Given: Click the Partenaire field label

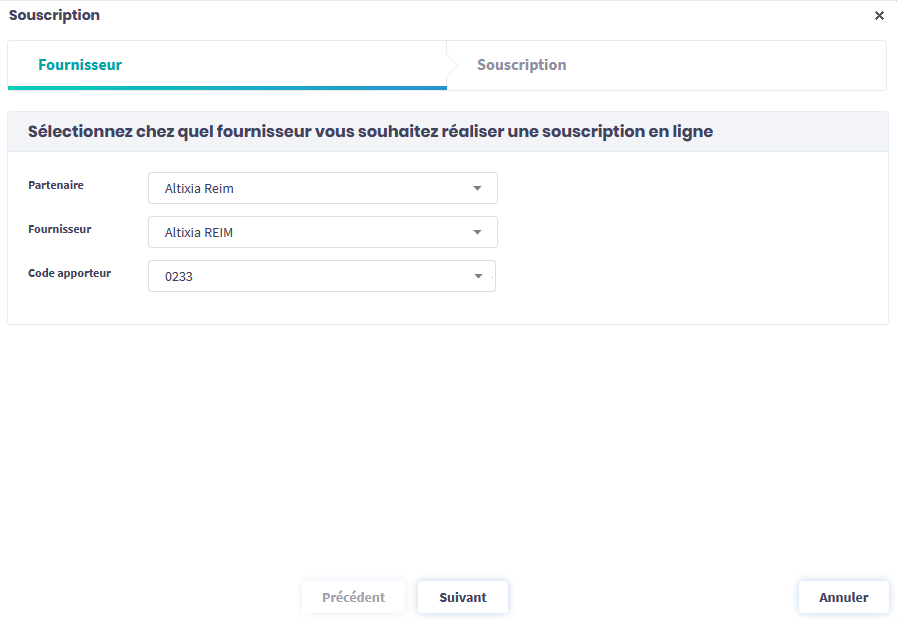Looking at the screenshot, I should [x=56, y=185].
